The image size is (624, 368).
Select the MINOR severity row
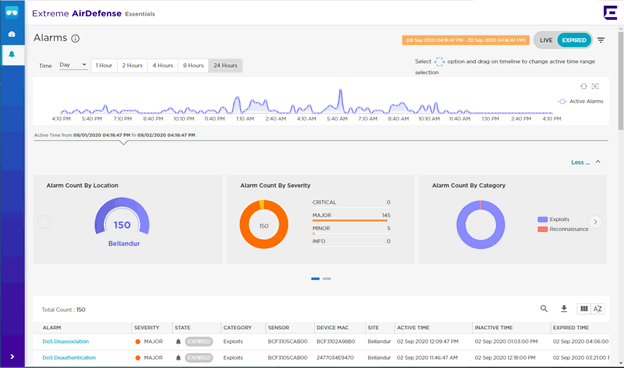351,230
